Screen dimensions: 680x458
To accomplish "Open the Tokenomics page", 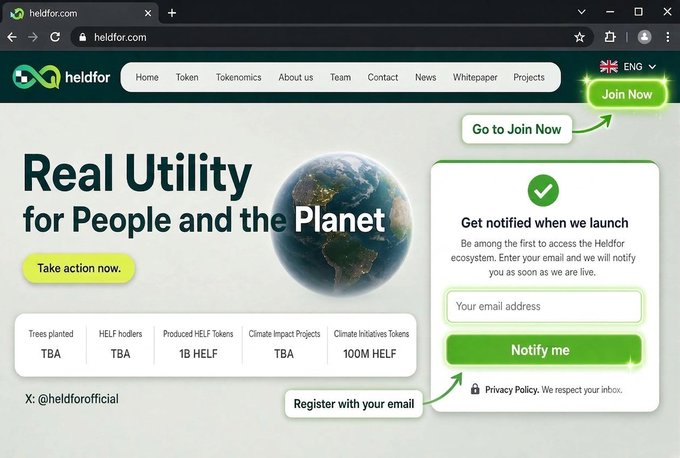I will 239,77.
